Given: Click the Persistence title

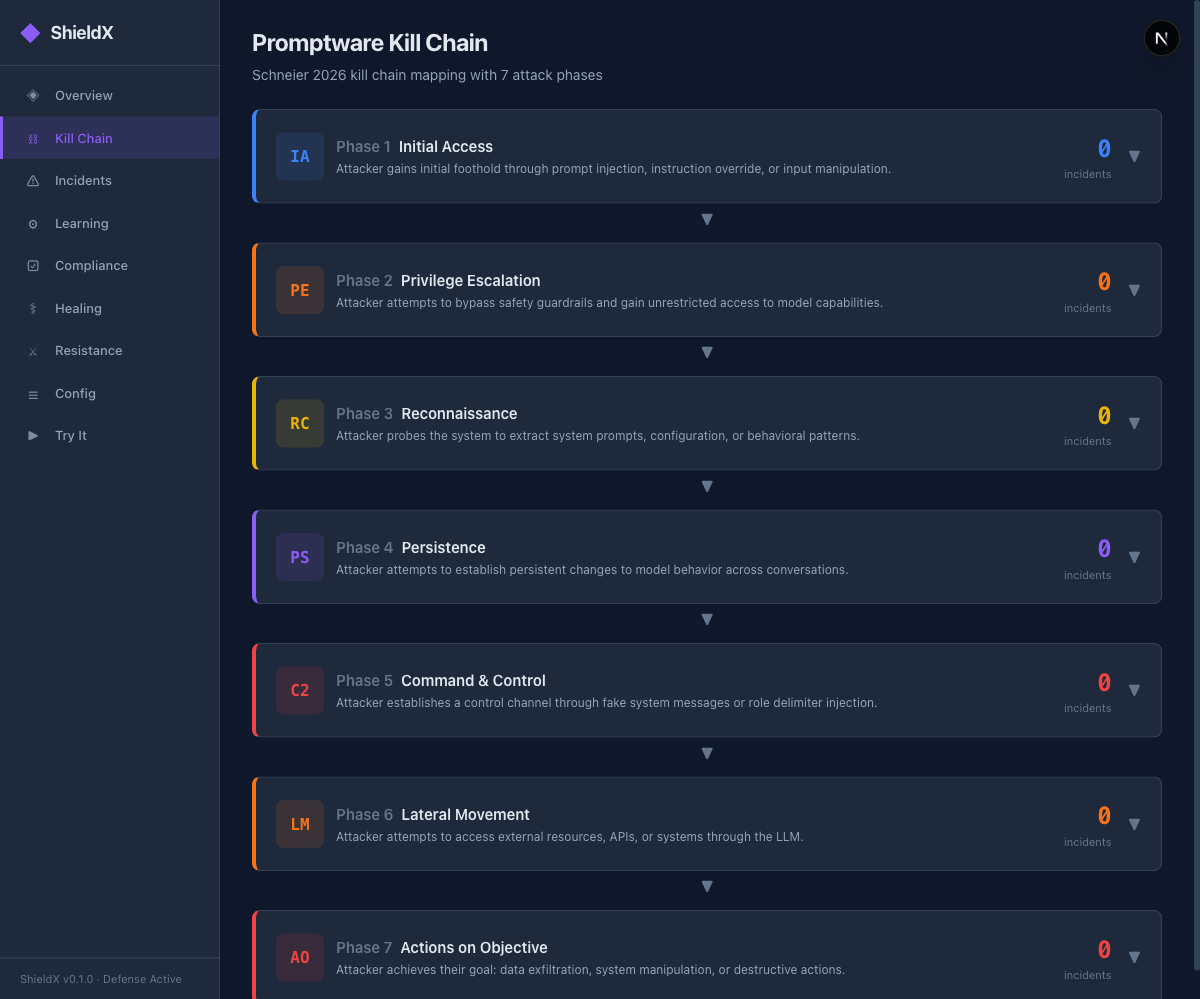Looking at the screenshot, I should [x=444, y=548].
